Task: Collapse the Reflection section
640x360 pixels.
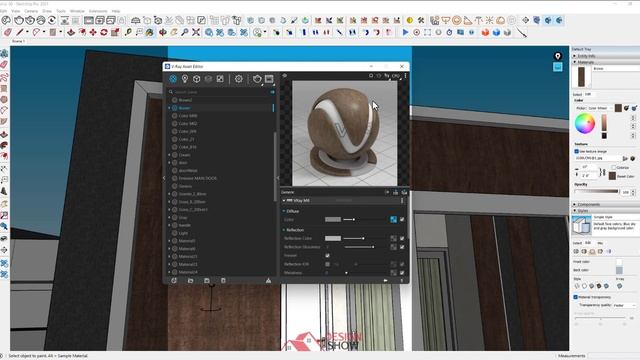Action: [284, 230]
